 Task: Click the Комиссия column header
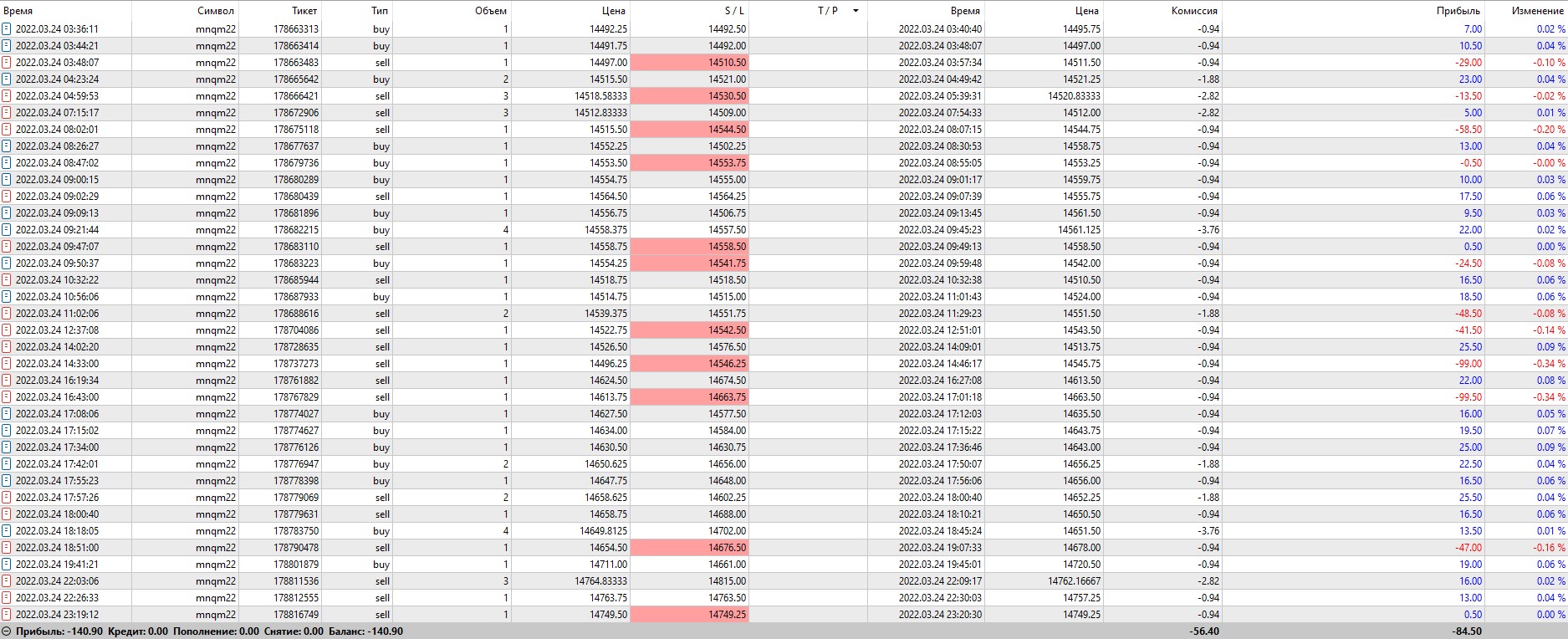1195,11
